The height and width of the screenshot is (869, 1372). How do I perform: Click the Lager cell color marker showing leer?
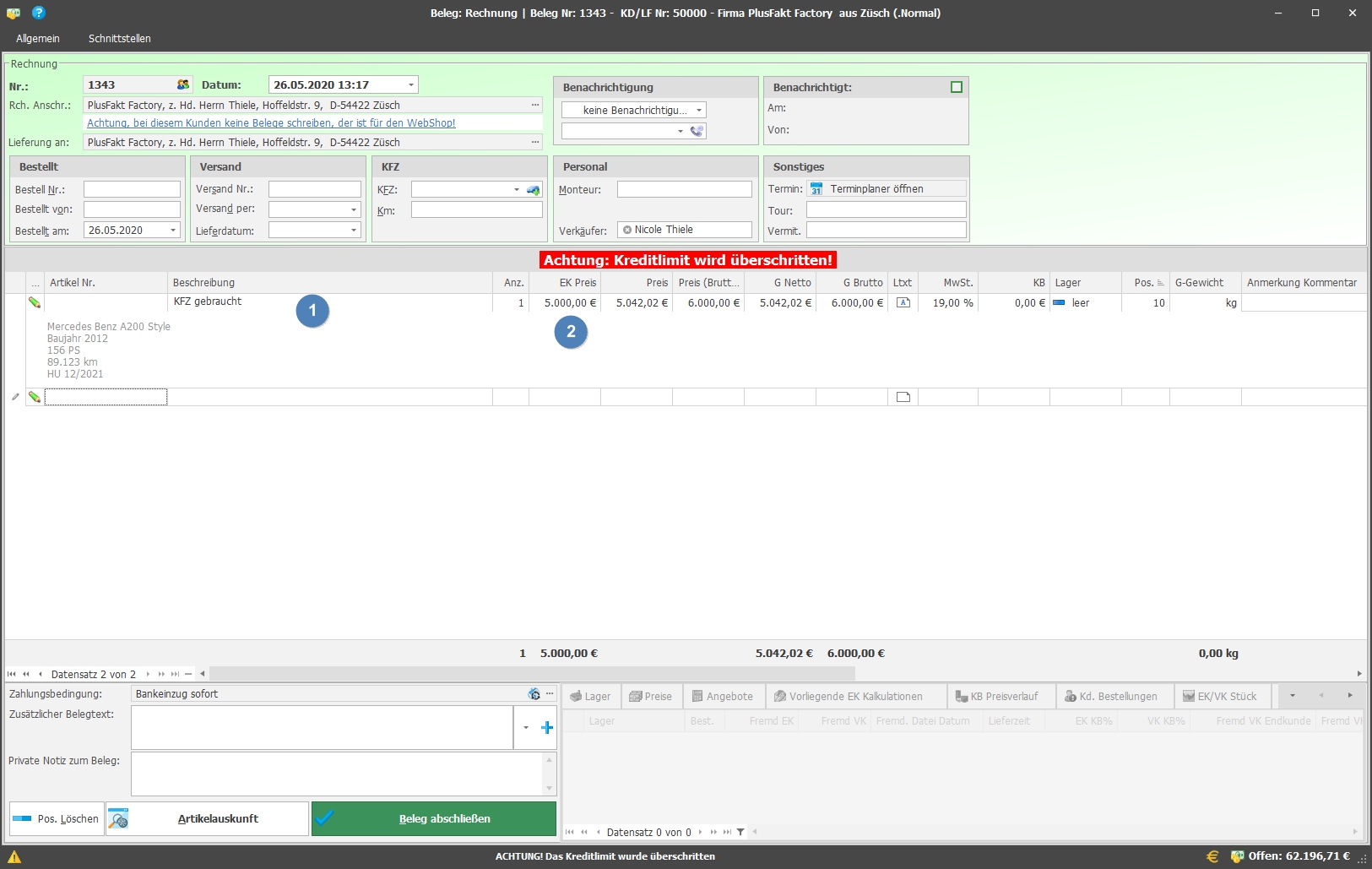(x=1059, y=302)
